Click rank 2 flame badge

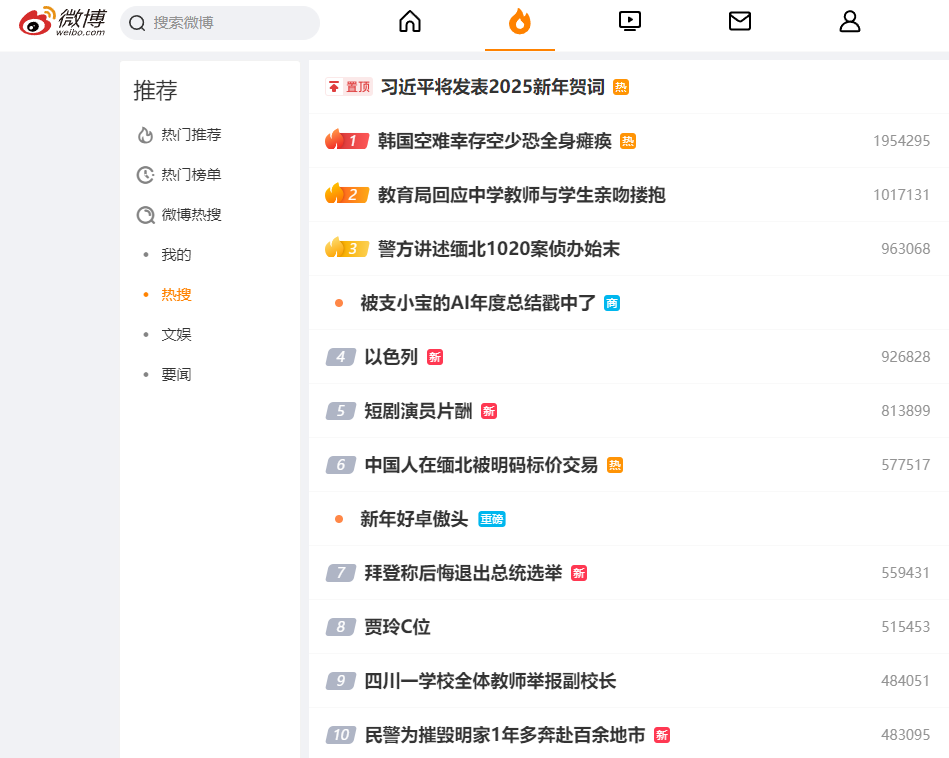click(347, 194)
